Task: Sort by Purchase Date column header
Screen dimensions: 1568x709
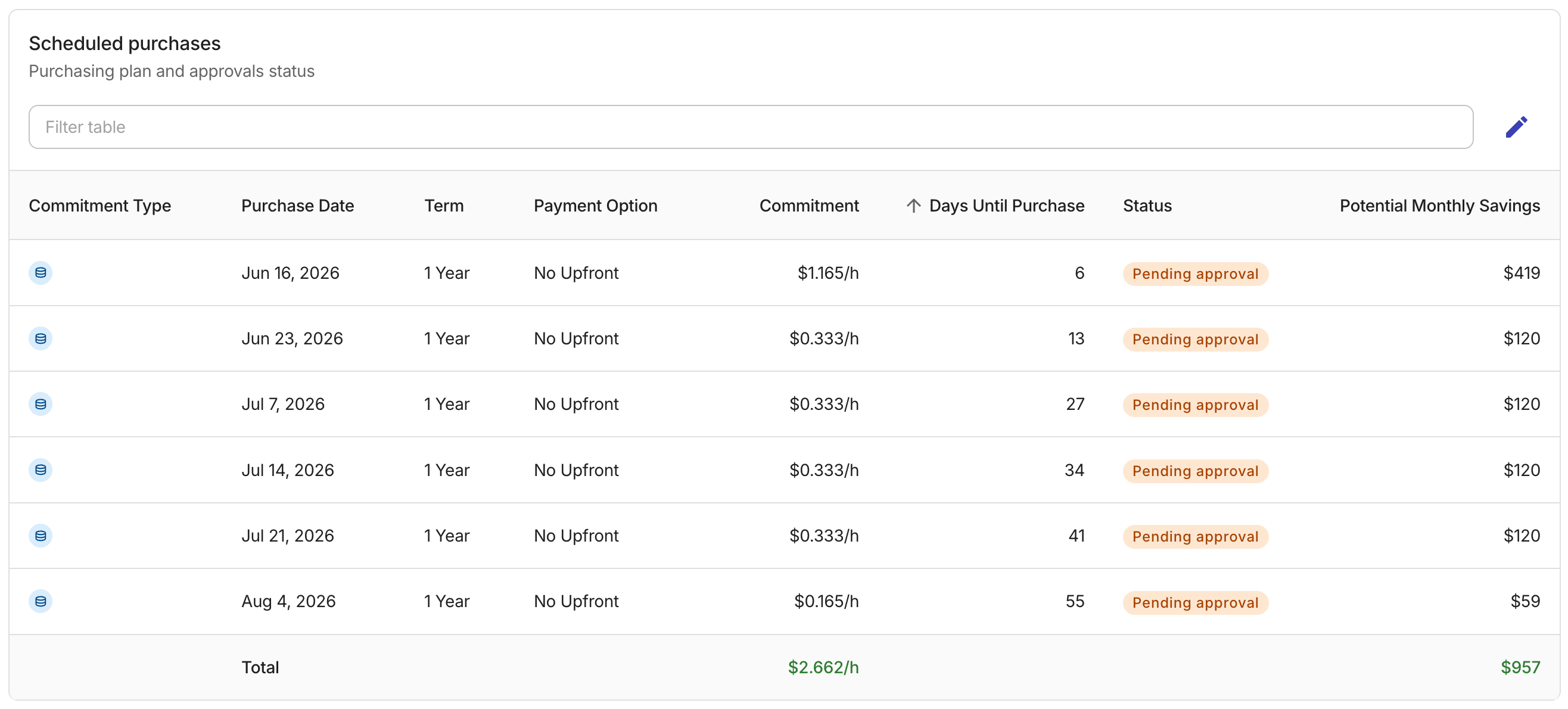Action: tap(298, 206)
